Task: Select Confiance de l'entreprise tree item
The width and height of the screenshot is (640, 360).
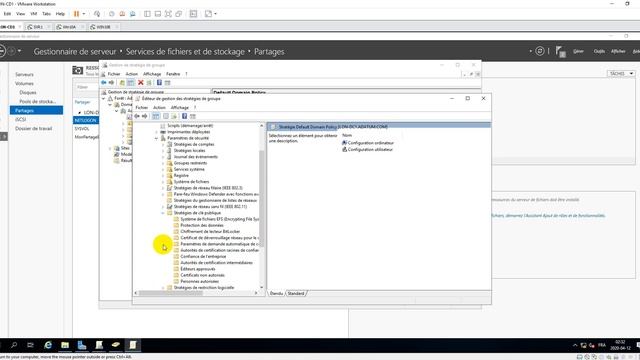Action: (x=203, y=256)
